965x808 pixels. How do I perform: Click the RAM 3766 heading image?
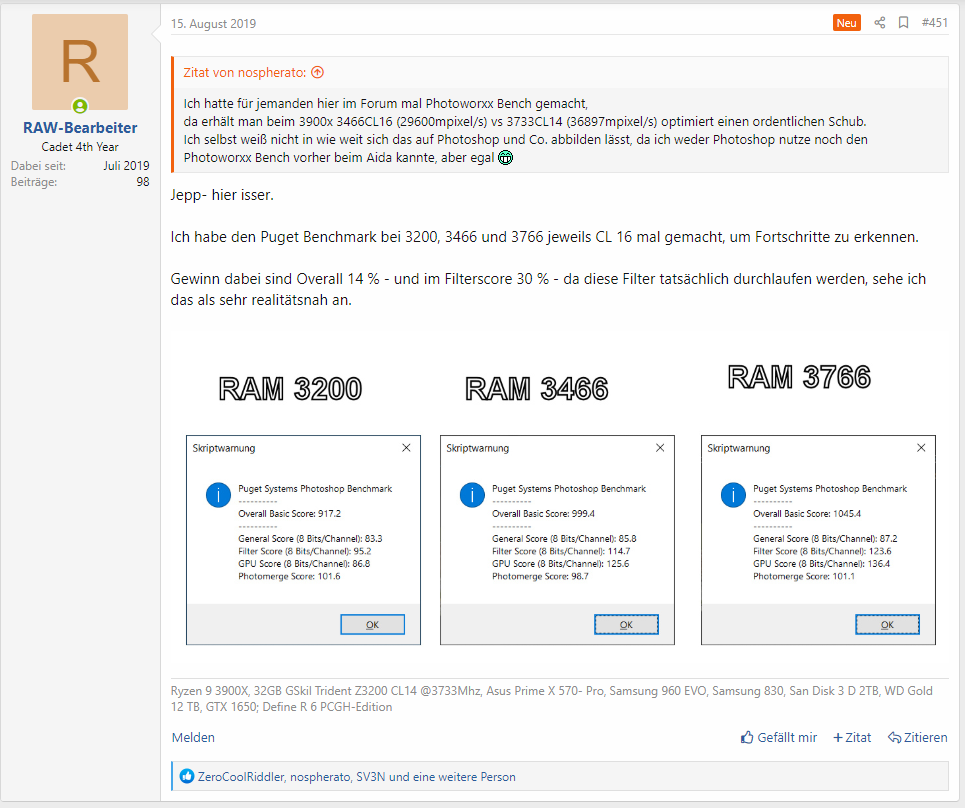(x=799, y=377)
